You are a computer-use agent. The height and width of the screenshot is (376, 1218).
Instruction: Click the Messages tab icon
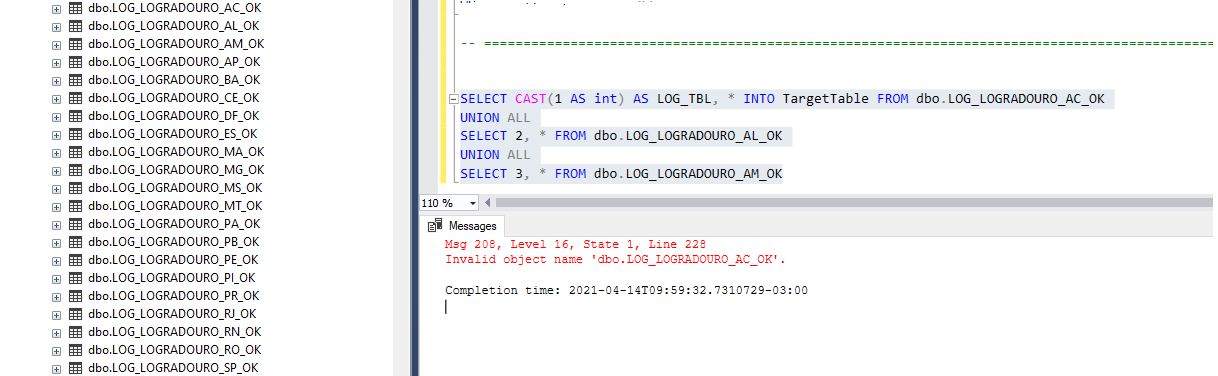[x=435, y=226]
